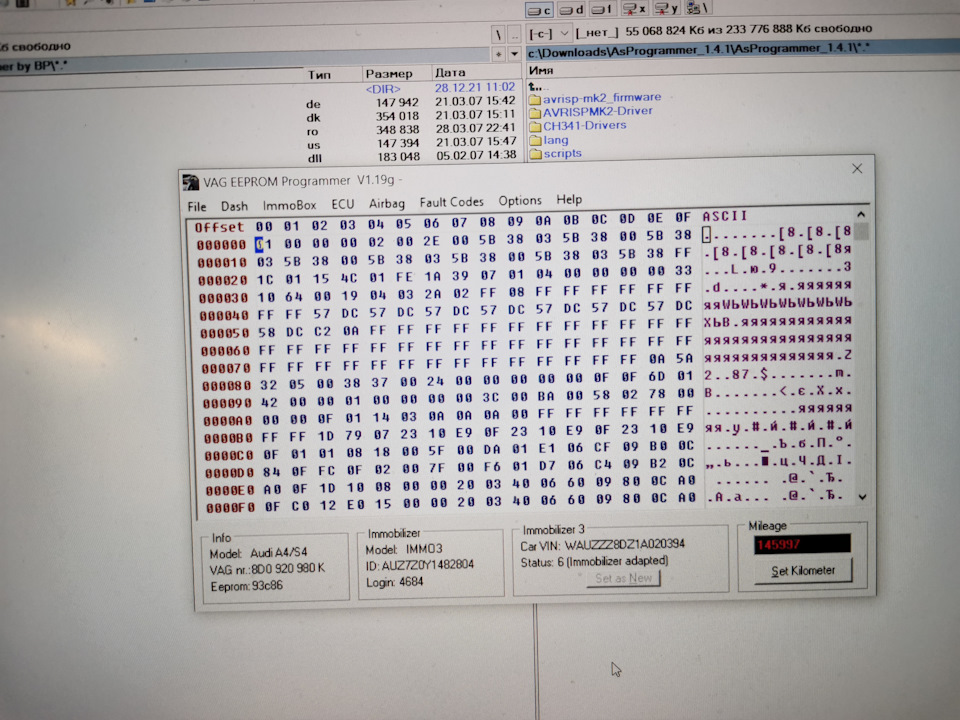This screenshot has width=960, height=720.
Task: Open the File menu
Action: (x=197, y=206)
